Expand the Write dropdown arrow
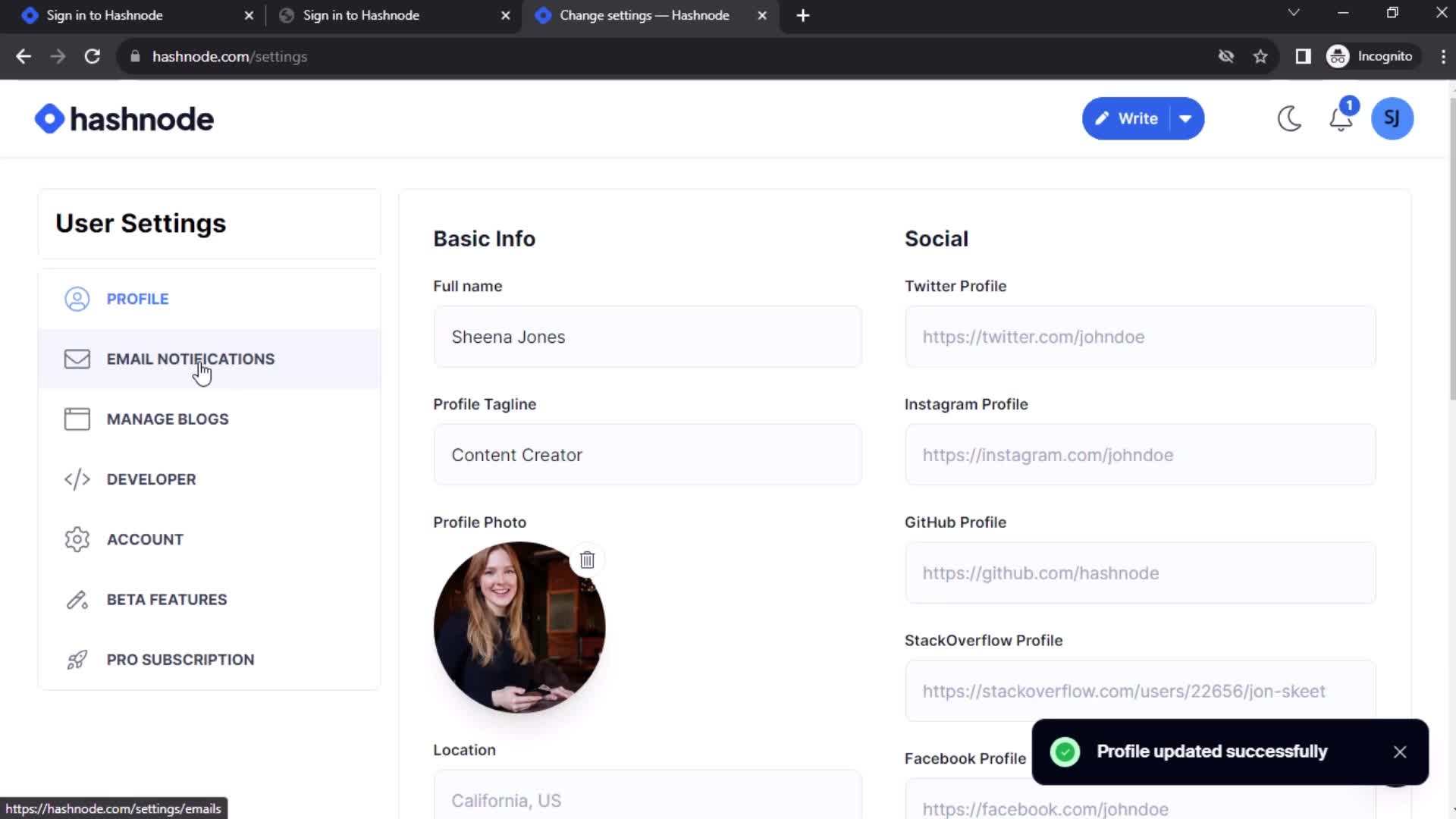The width and height of the screenshot is (1456, 819). [1186, 118]
